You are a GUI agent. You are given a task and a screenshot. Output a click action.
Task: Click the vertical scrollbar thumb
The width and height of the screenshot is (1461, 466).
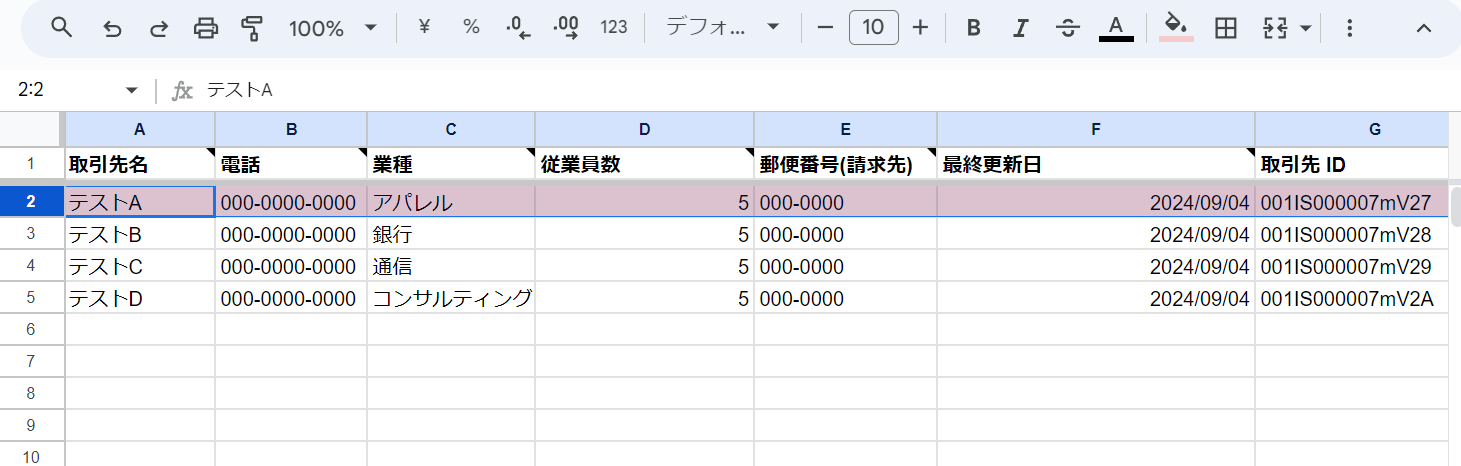point(1455,206)
